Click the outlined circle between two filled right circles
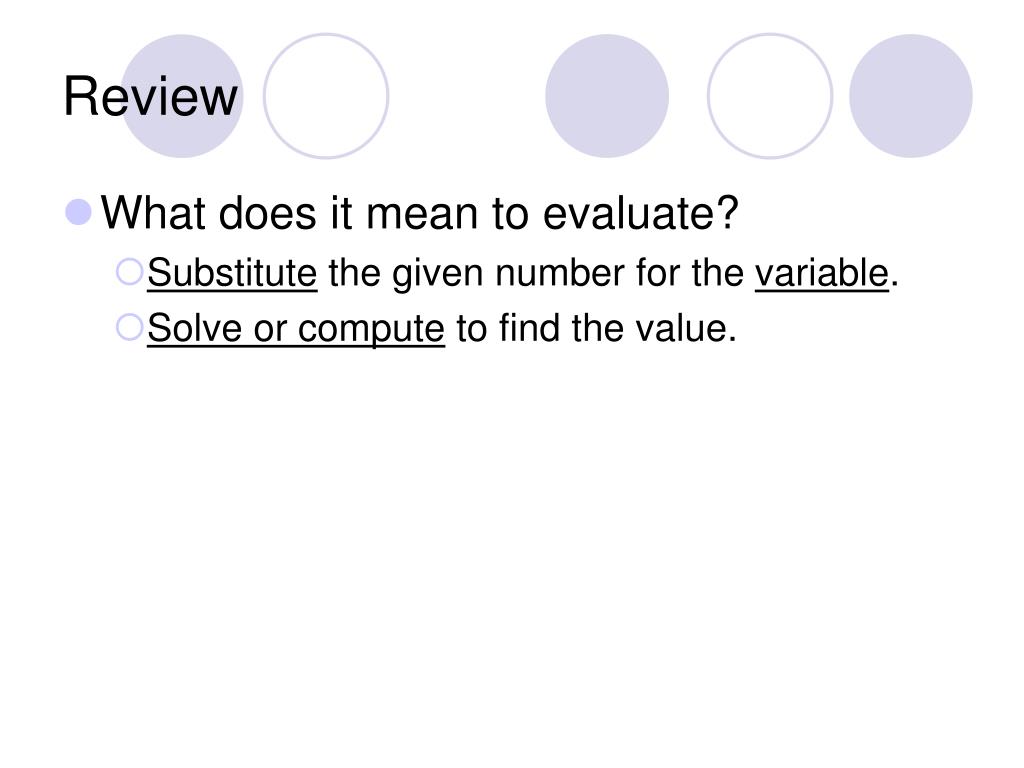The image size is (1024, 768). coord(770,96)
